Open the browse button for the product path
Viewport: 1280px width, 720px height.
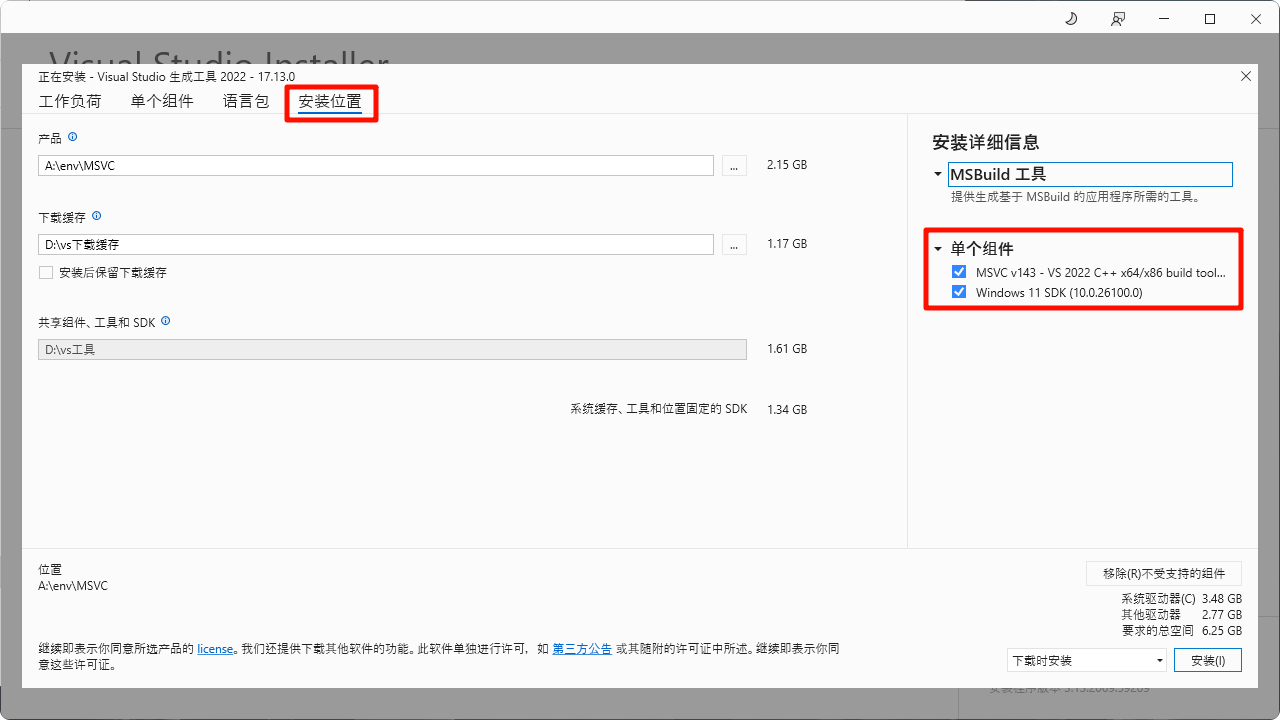point(733,165)
